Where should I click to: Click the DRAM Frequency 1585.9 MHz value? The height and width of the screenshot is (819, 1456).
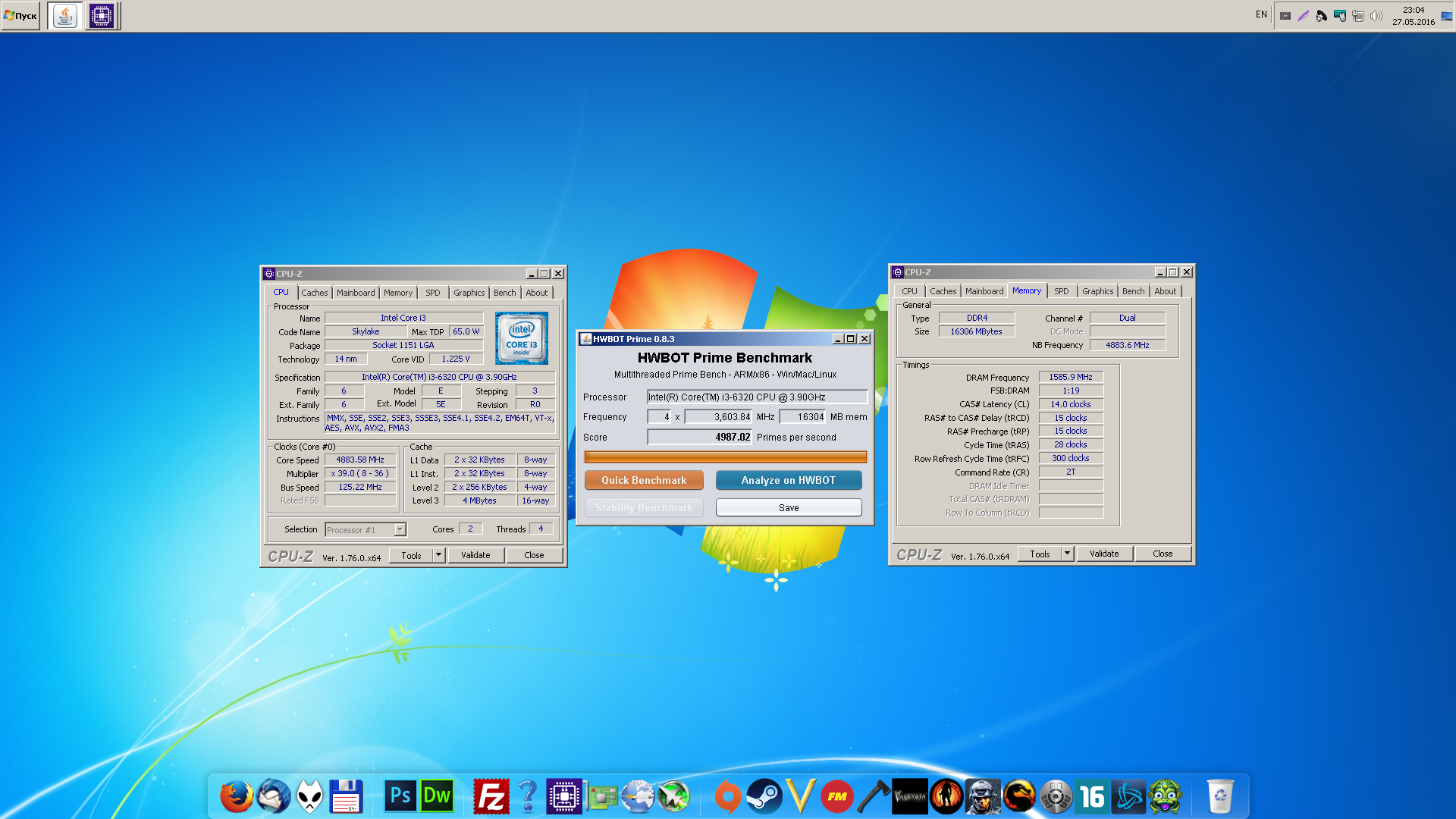point(1071,377)
